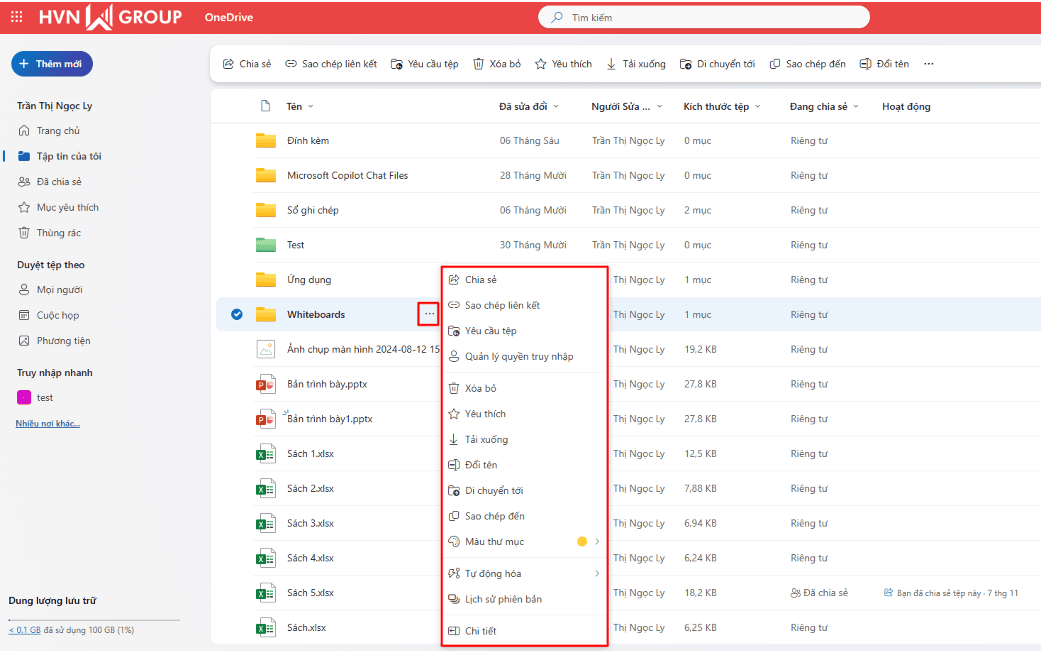This screenshot has height=652, width=1042.
Task: Choose Đổi tên in the context menu
Action: (x=524, y=465)
